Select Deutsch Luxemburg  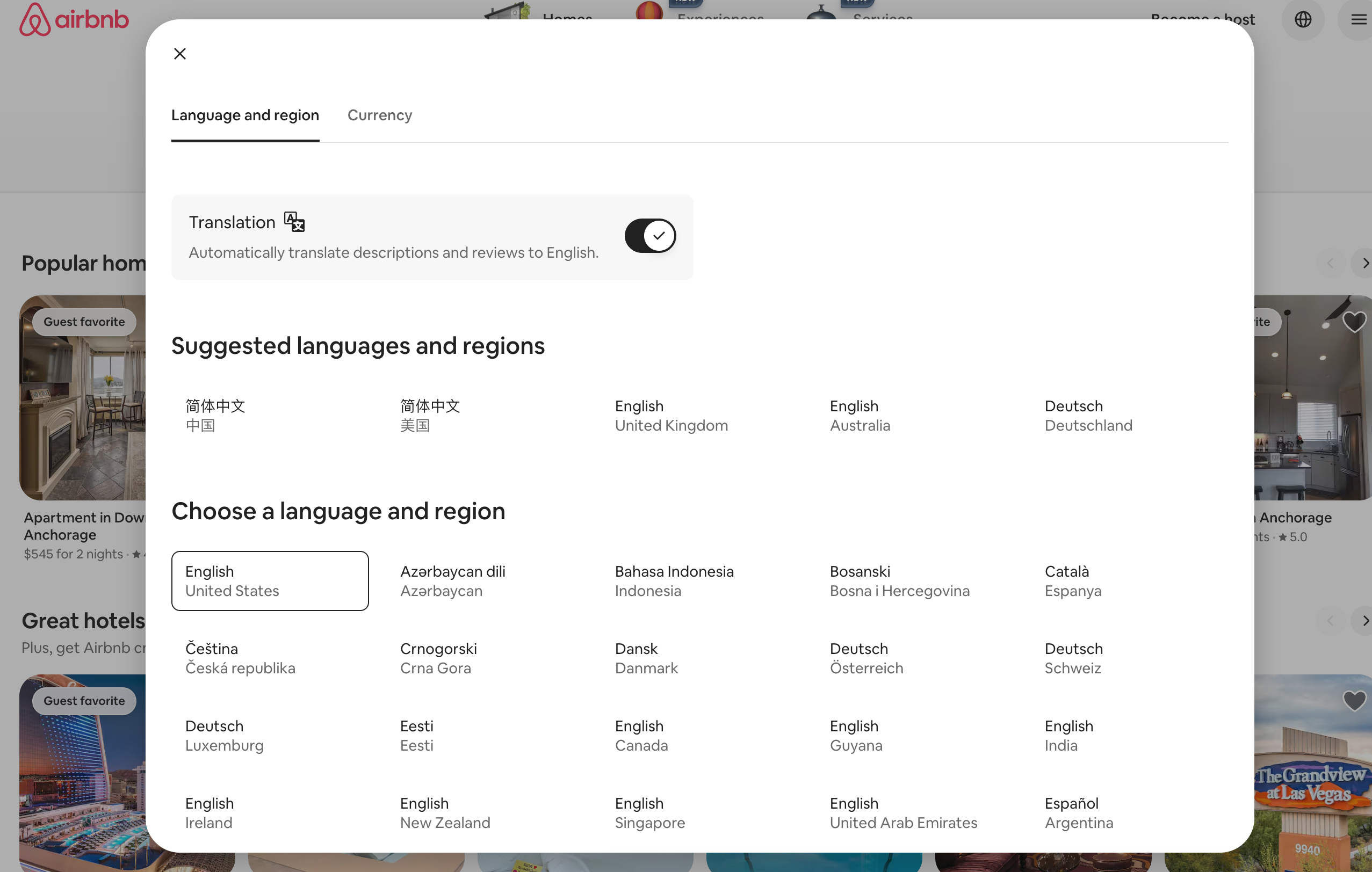[x=270, y=736]
